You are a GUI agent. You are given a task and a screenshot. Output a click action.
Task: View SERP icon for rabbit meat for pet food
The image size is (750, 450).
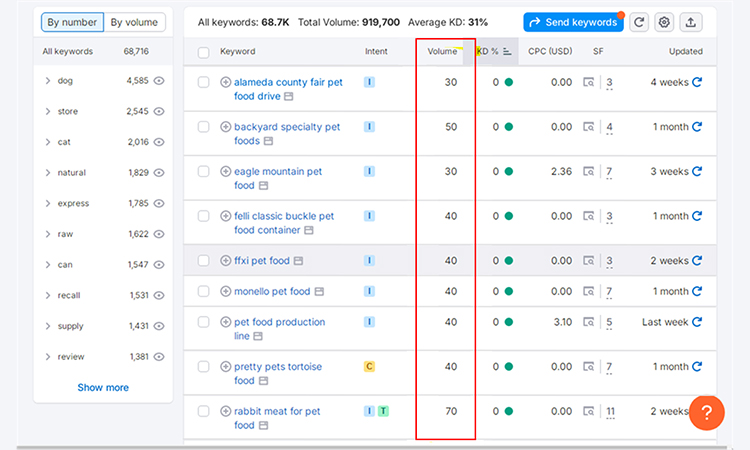click(x=588, y=411)
